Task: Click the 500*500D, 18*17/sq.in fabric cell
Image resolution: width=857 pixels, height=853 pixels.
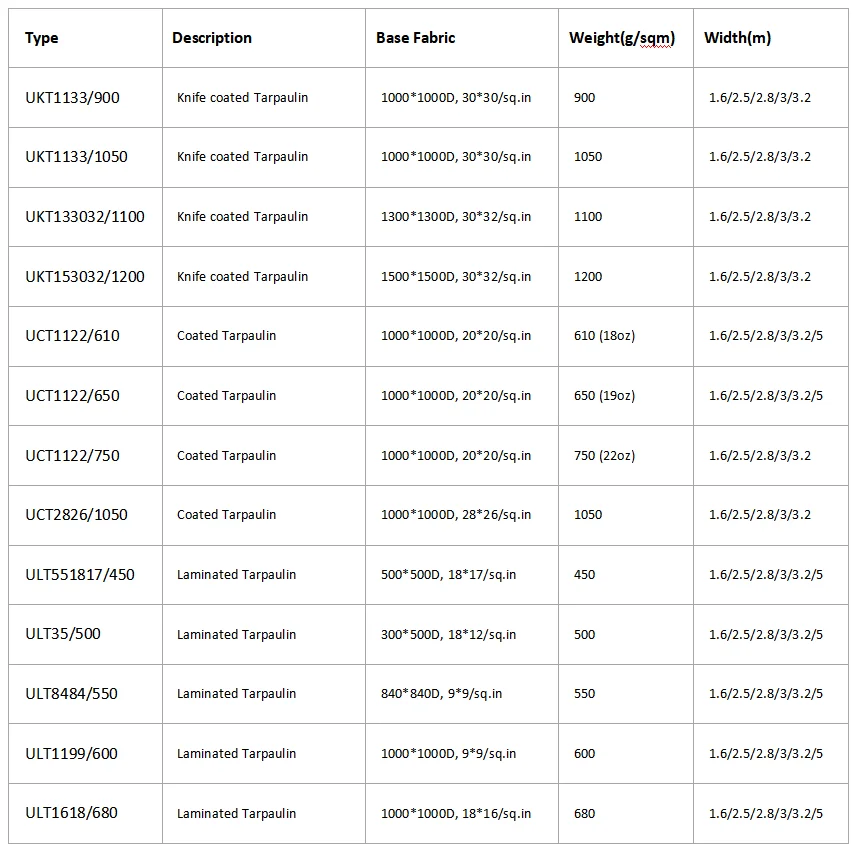Action: tap(448, 575)
